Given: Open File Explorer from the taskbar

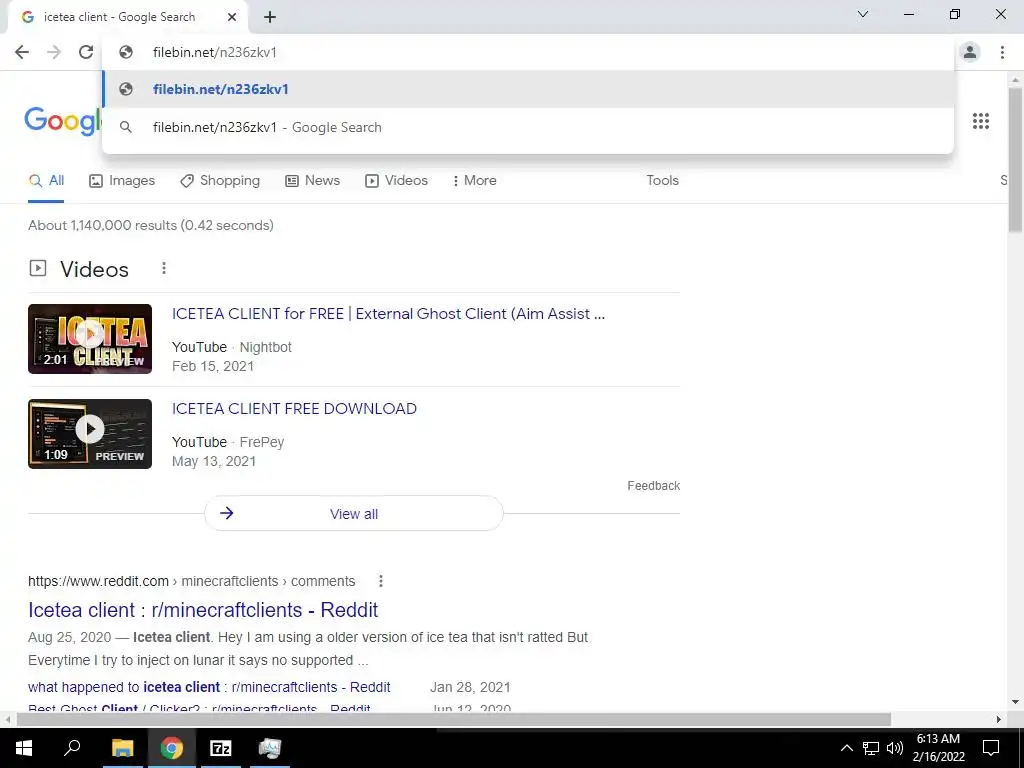Looking at the screenshot, I should click(122, 748).
